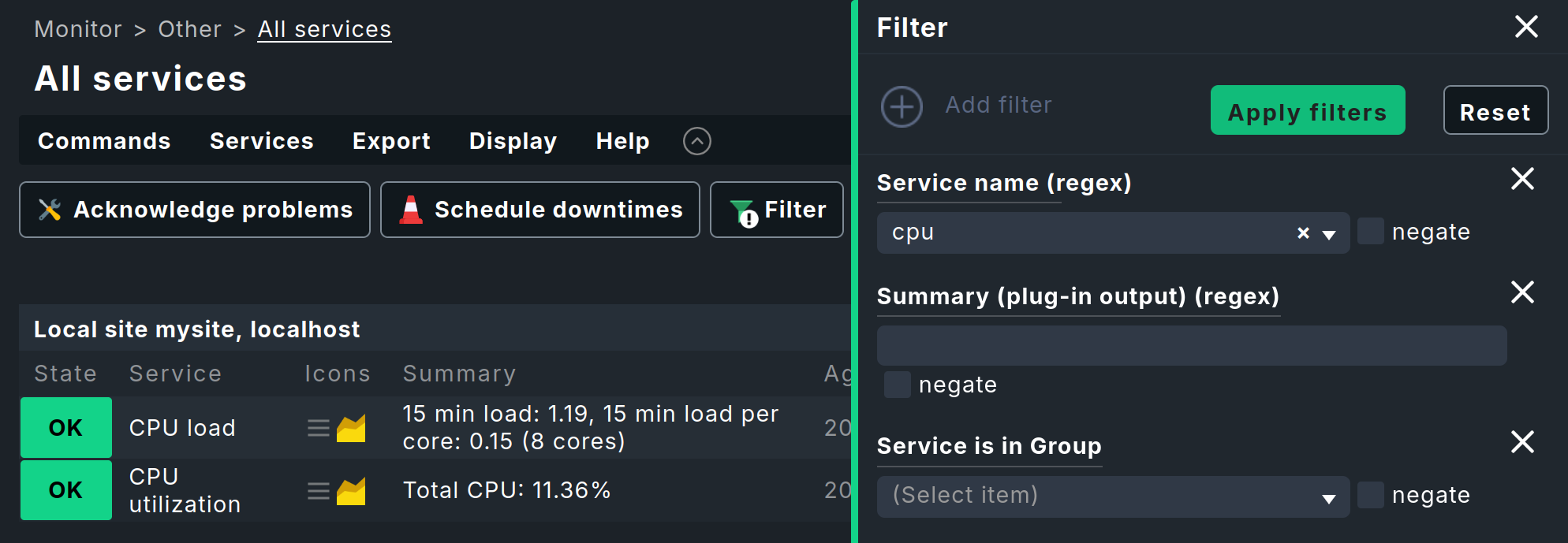Open action menu for CPU load service
The width and height of the screenshot is (1568, 543).
tap(318, 428)
